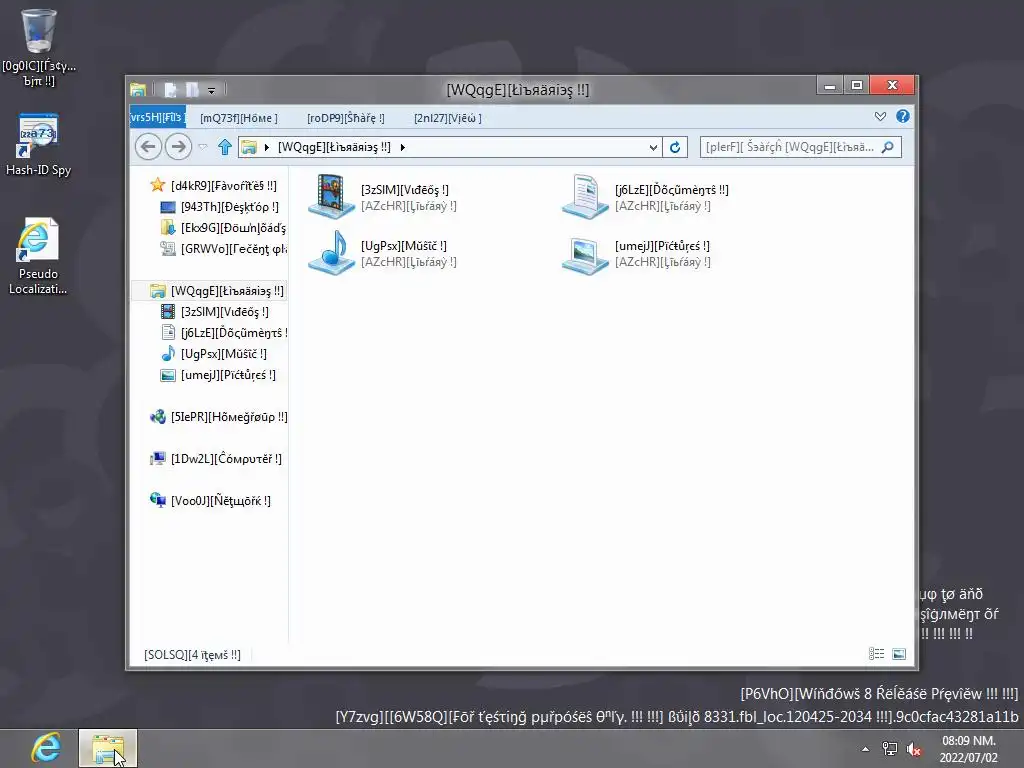
Task: Go up one level with Up arrow
Action: [x=225, y=147]
